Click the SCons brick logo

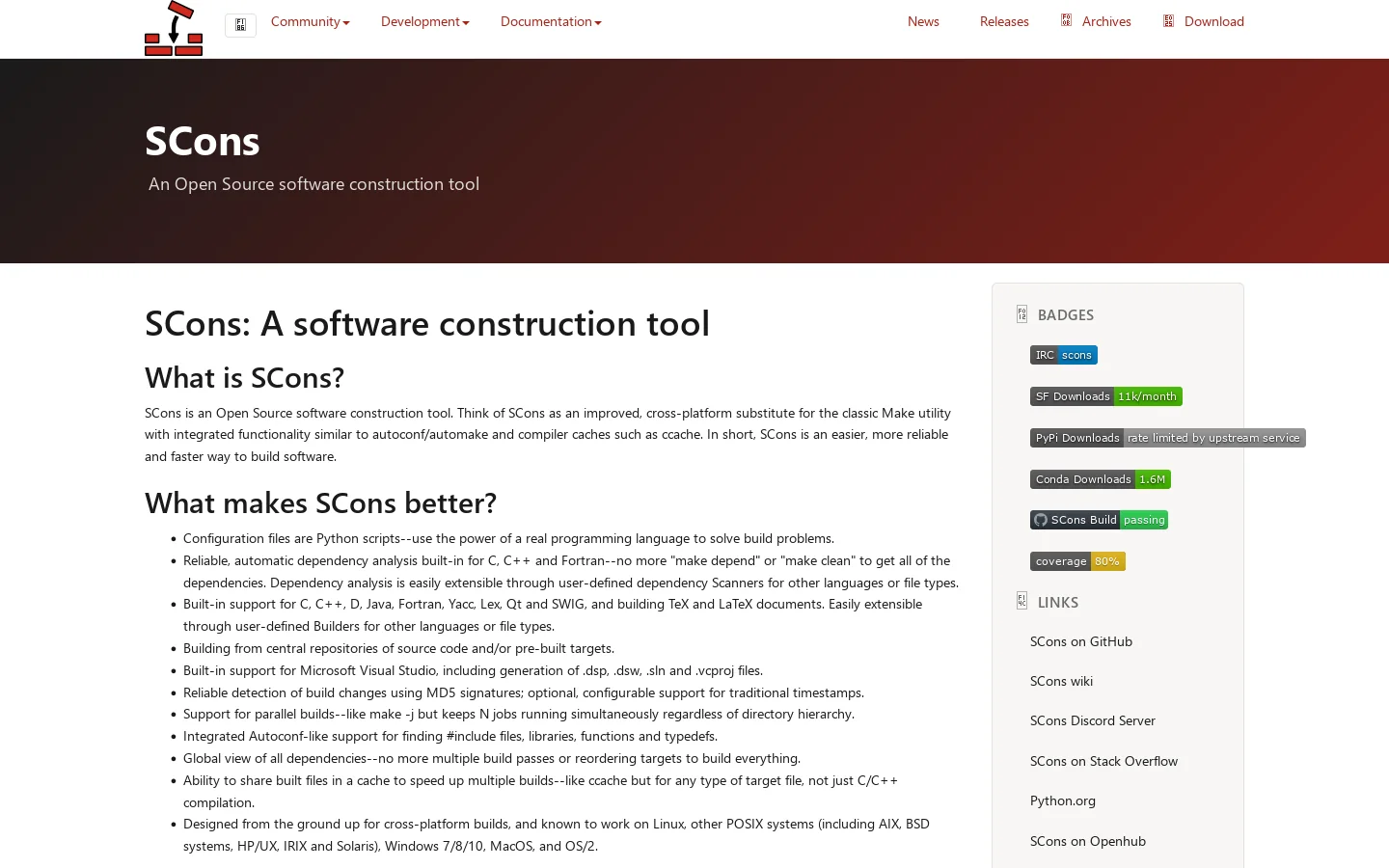click(174, 28)
